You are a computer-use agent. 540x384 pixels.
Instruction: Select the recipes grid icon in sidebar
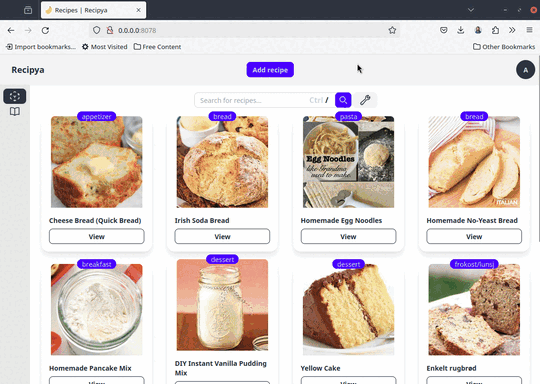(x=15, y=96)
